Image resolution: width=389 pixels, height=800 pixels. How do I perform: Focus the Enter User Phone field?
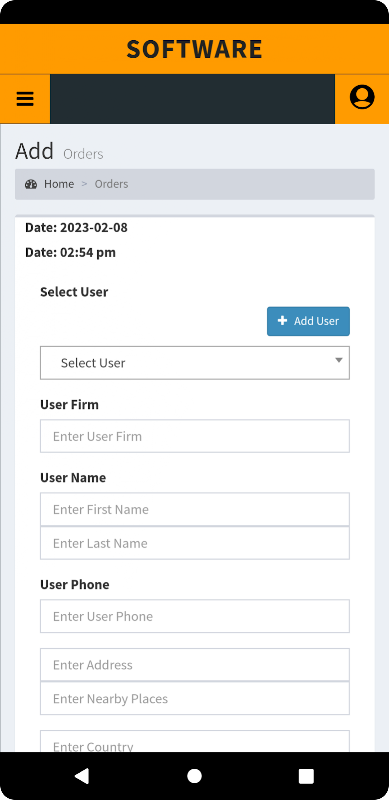(x=195, y=616)
